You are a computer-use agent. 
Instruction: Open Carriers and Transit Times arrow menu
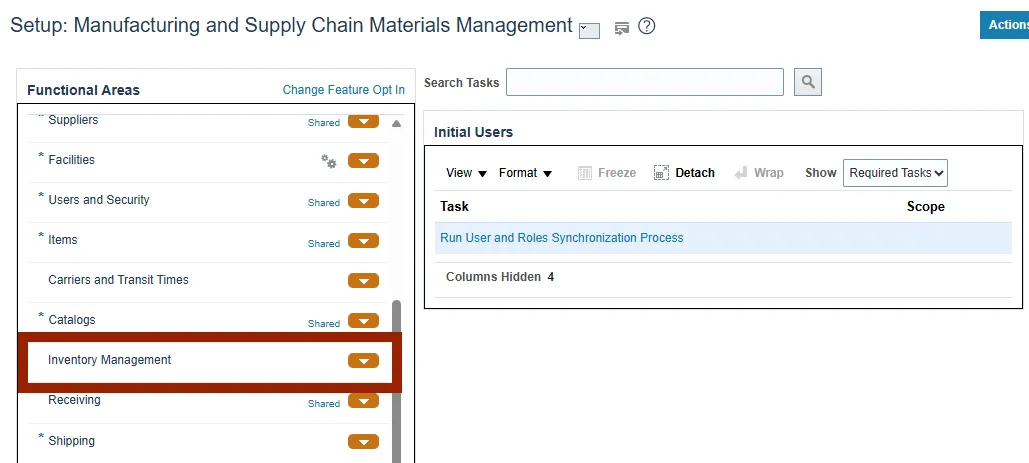click(363, 281)
